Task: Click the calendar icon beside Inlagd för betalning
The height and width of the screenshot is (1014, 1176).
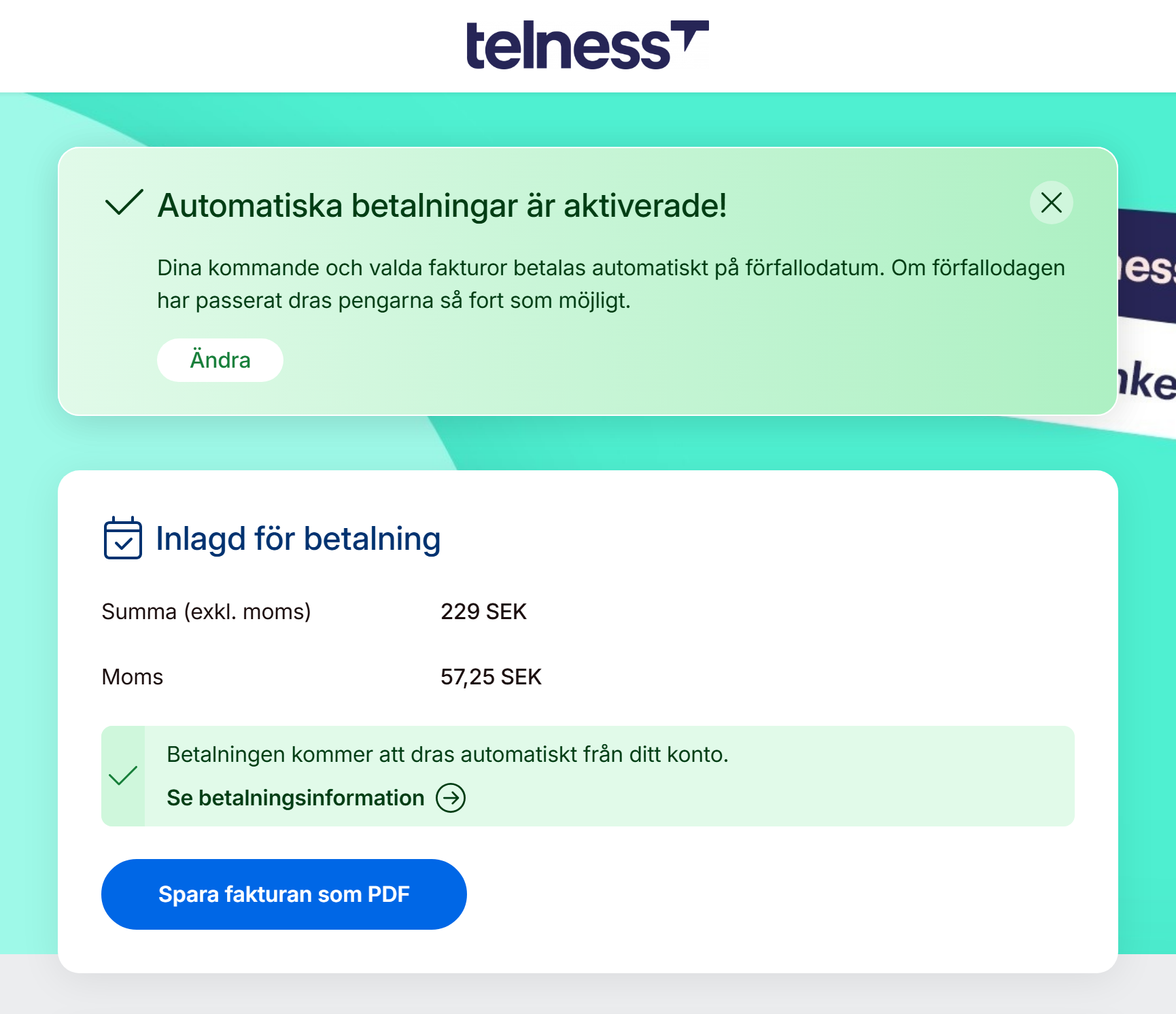Action: point(123,539)
